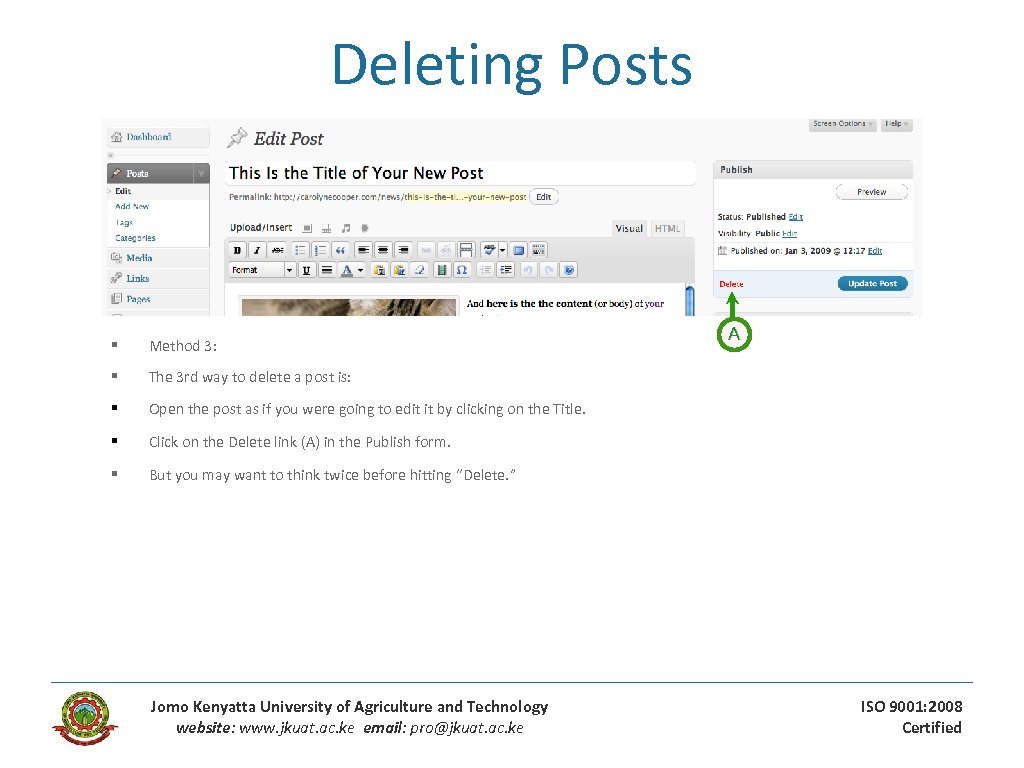Switch to the HTML editor tab
This screenshot has width=1024, height=768.
point(667,228)
